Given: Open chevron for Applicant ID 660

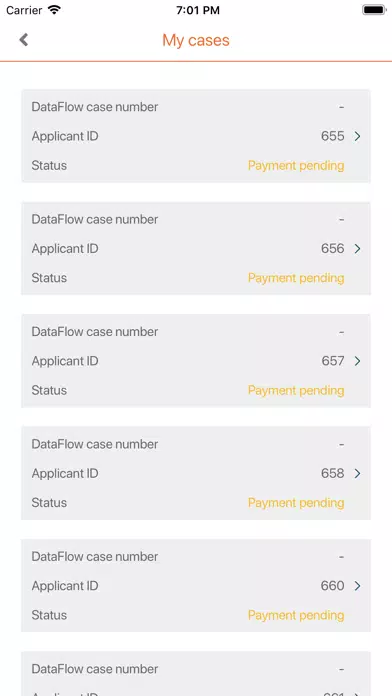Looking at the screenshot, I should [357, 586].
